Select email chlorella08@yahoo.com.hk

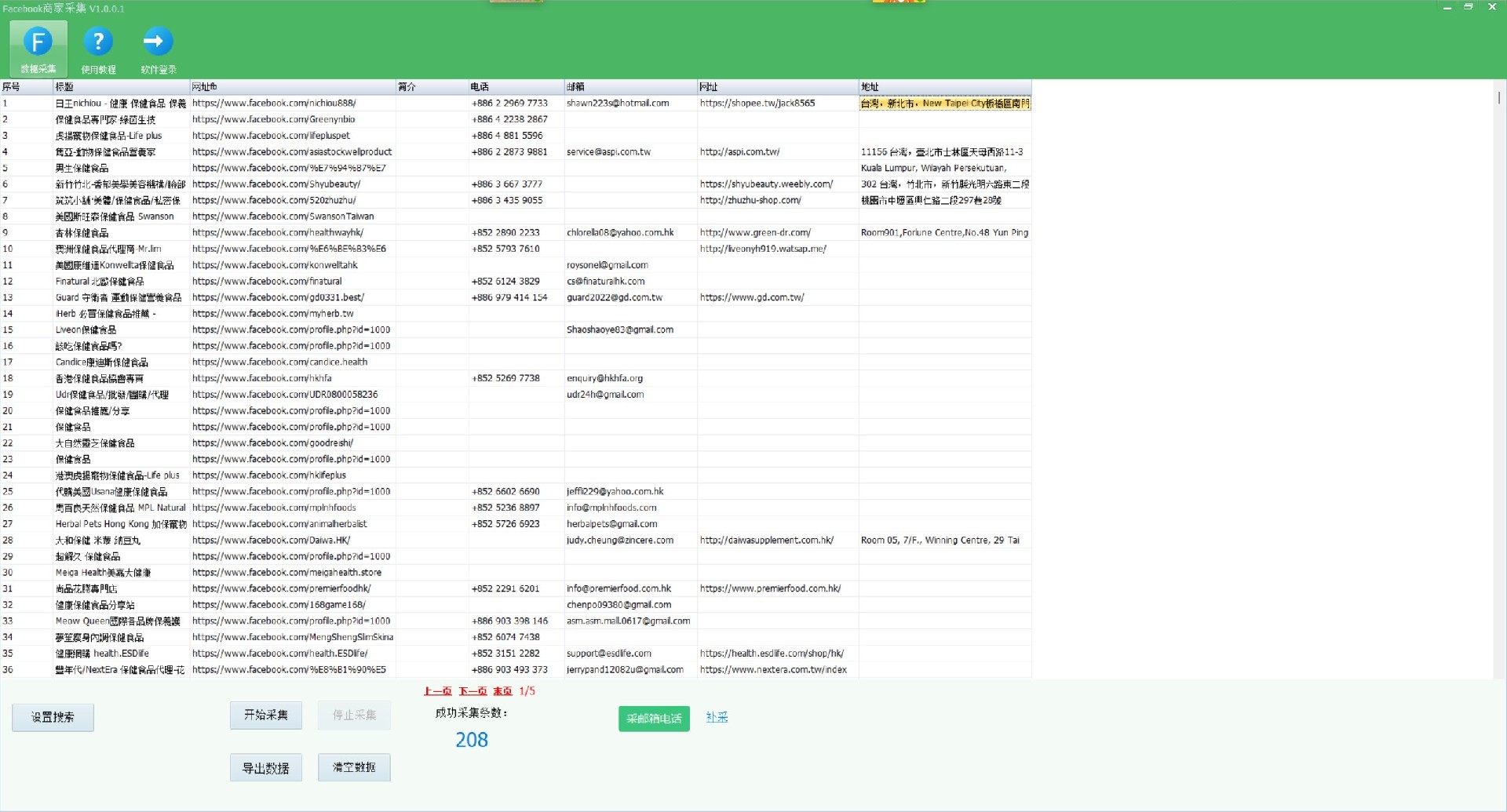click(x=630, y=233)
